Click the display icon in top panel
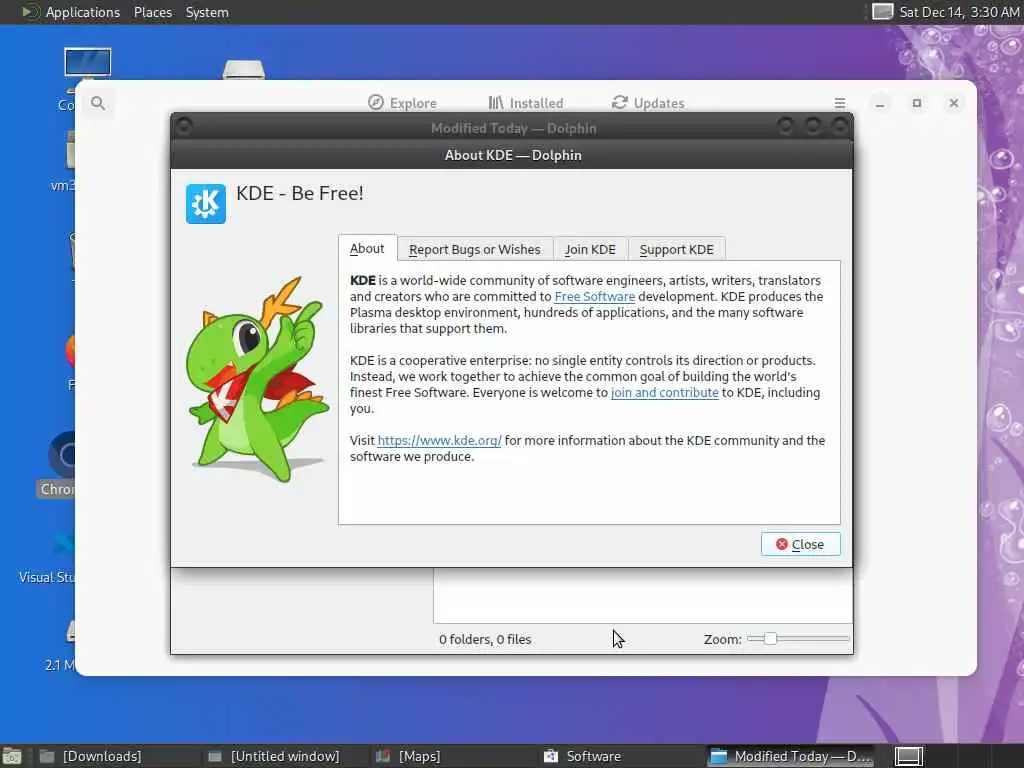Screen dimensions: 1024x768 [x=882, y=12]
